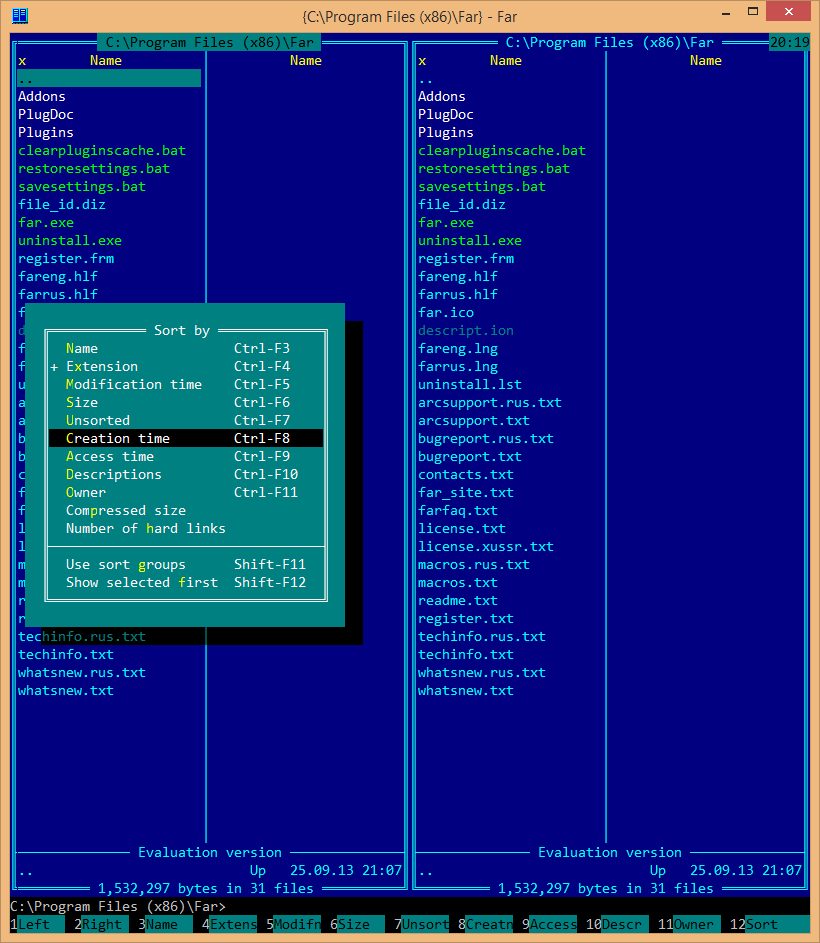Sort by Access time

point(186,456)
